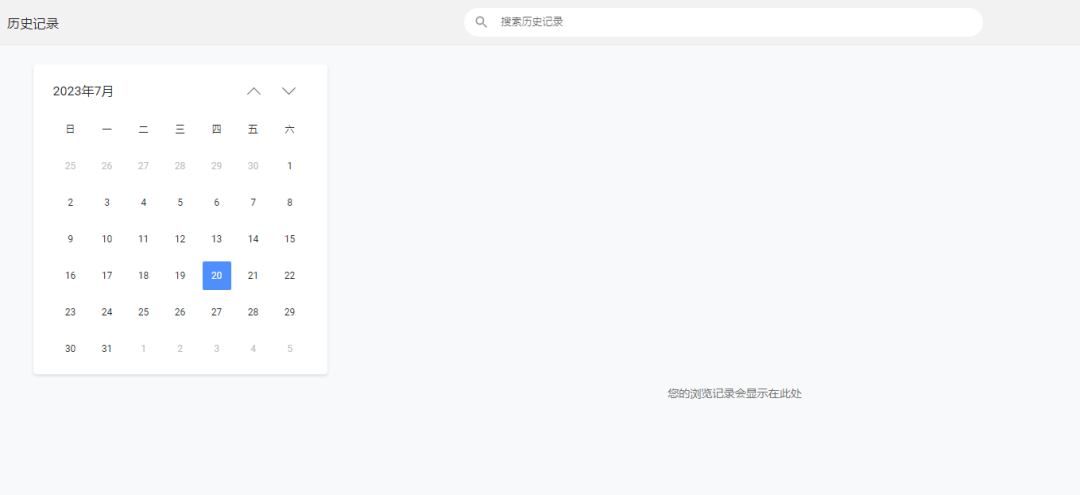
Task: Go to next month with down chevron
Action: [x=289, y=91]
